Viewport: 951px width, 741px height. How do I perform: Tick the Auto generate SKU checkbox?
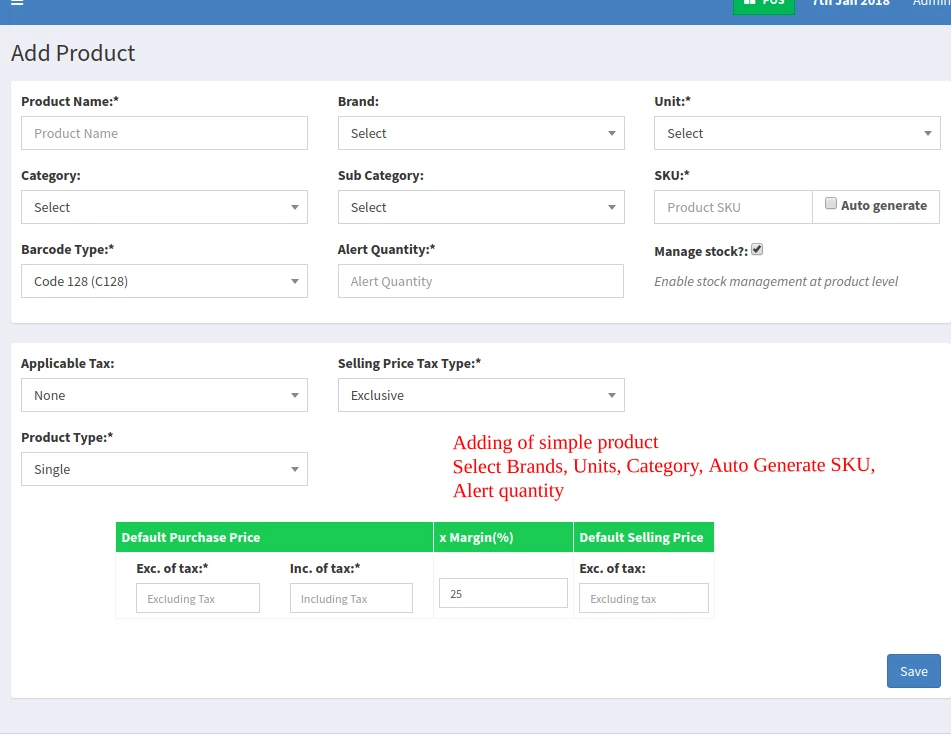click(x=831, y=204)
